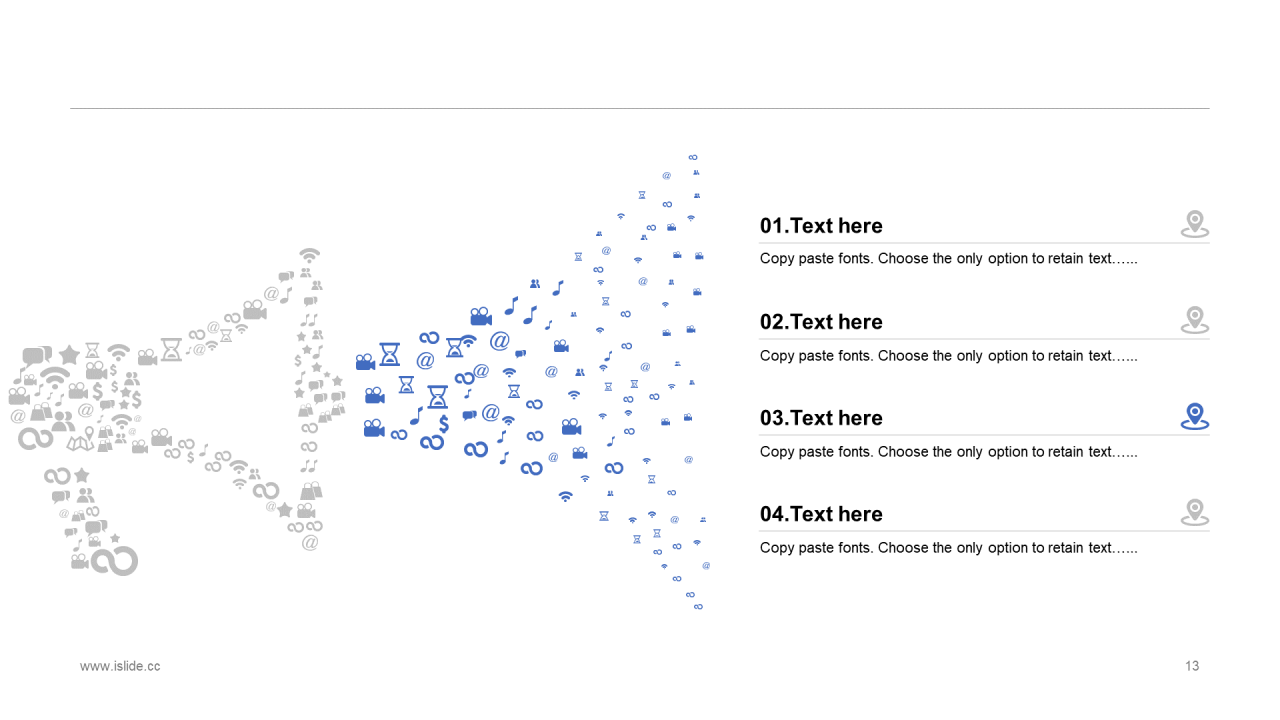Image resolution: width=1280 pixels, height=720 pixels.
Task: Click the location pin icon beside 02.Text here
Action: click(1194, 320)
